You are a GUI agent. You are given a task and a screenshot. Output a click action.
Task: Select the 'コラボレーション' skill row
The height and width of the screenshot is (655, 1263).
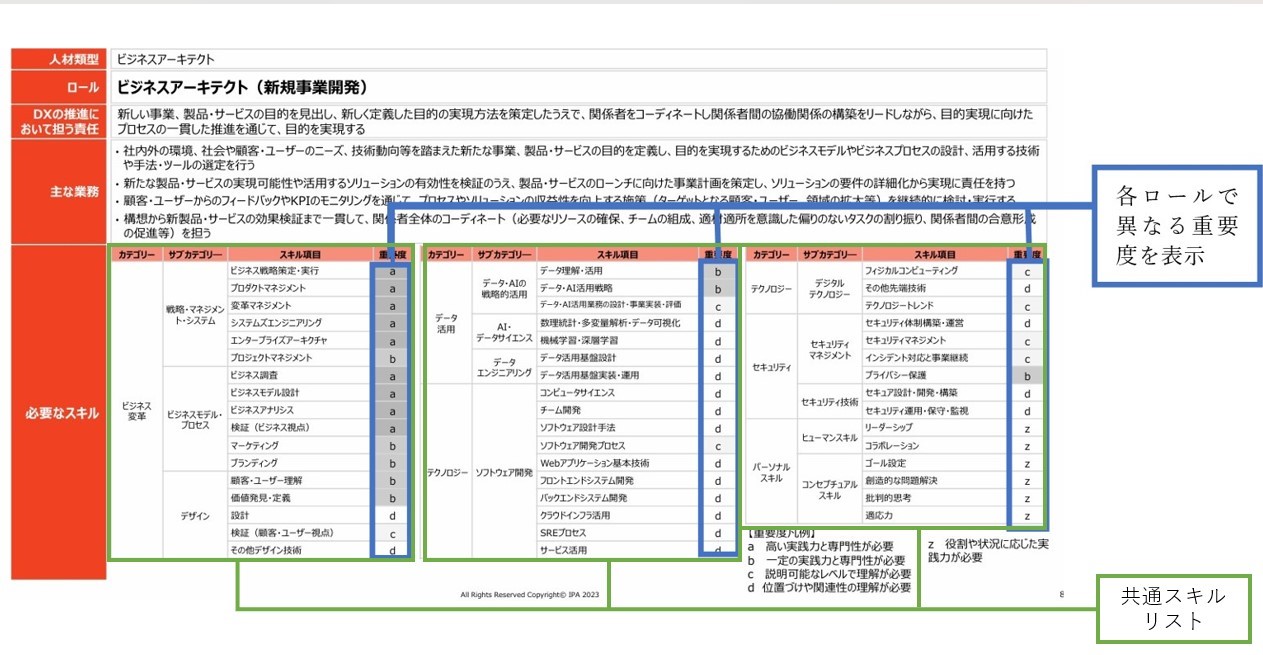click(x=891, y=446)
